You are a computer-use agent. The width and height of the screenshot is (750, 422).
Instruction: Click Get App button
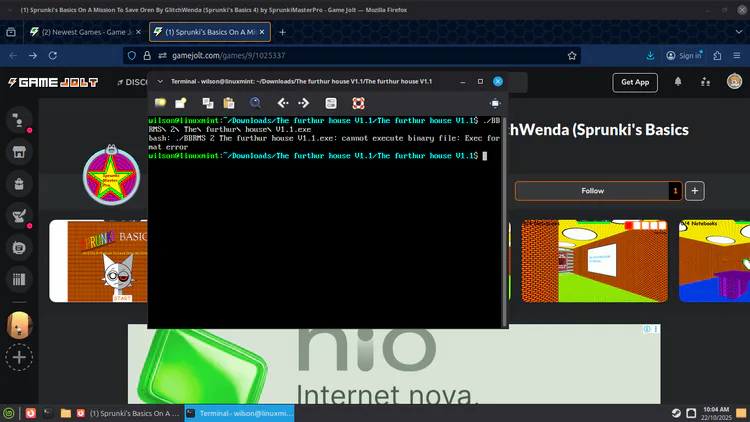point(635,82)
